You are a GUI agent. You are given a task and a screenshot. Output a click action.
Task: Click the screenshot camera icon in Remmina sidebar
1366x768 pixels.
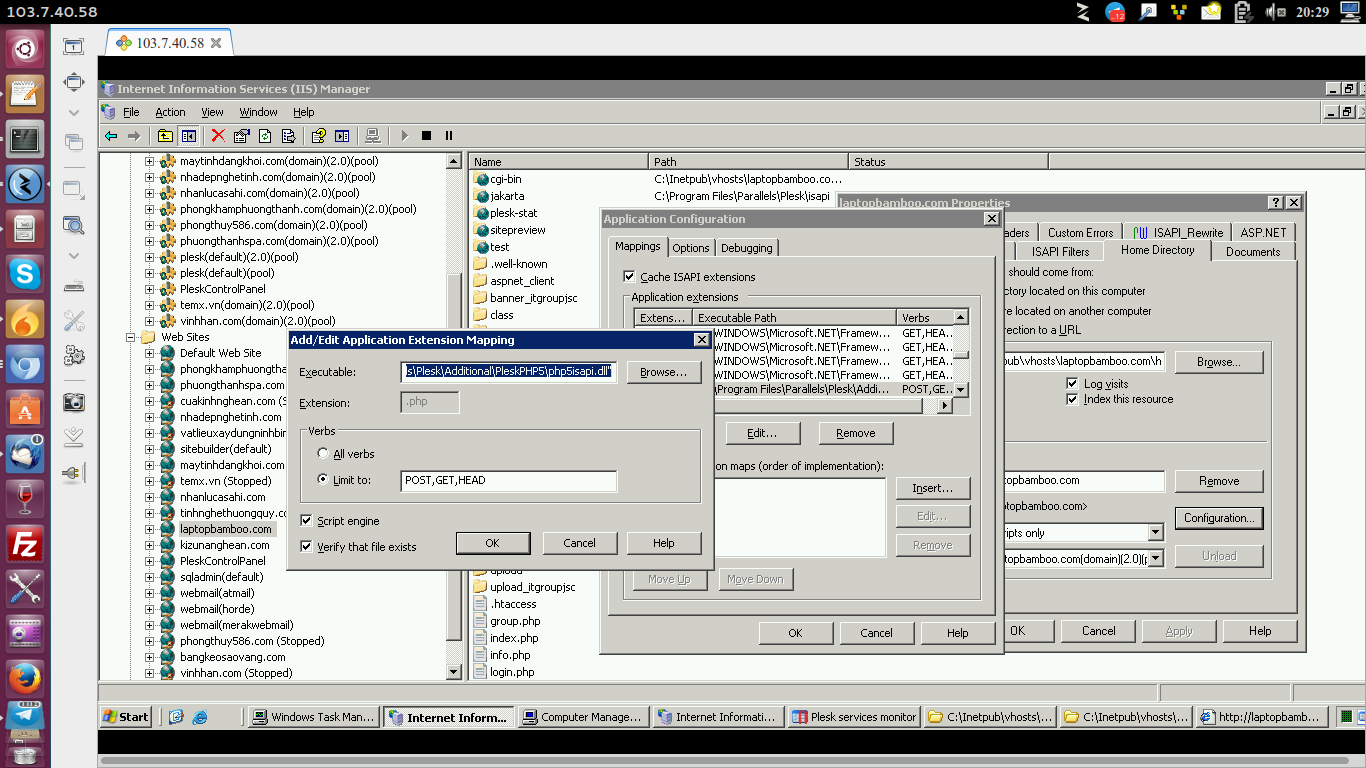(x=73, y=402)
